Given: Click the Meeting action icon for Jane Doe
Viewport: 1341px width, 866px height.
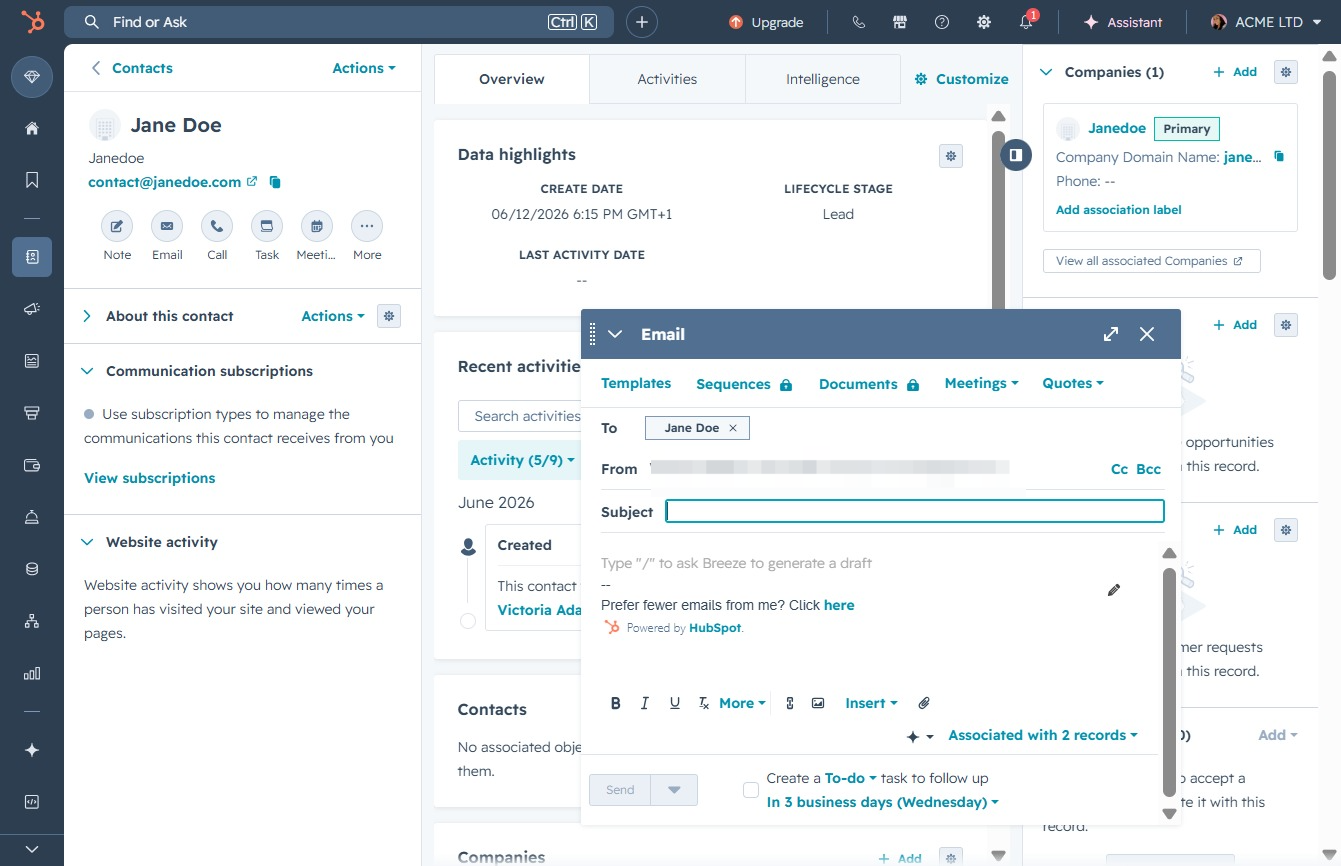Looking at the screenshot, I should (317, 226).
